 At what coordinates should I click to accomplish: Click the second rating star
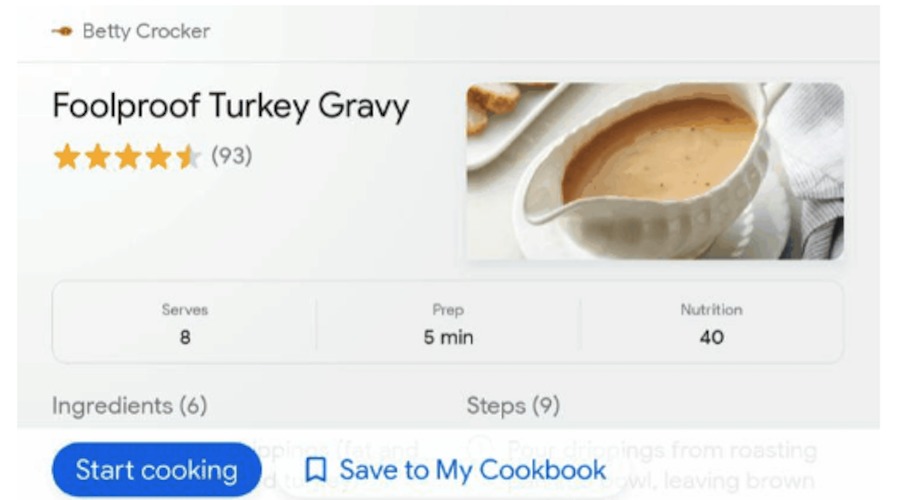pyautogui.click(x=97, y=157)
